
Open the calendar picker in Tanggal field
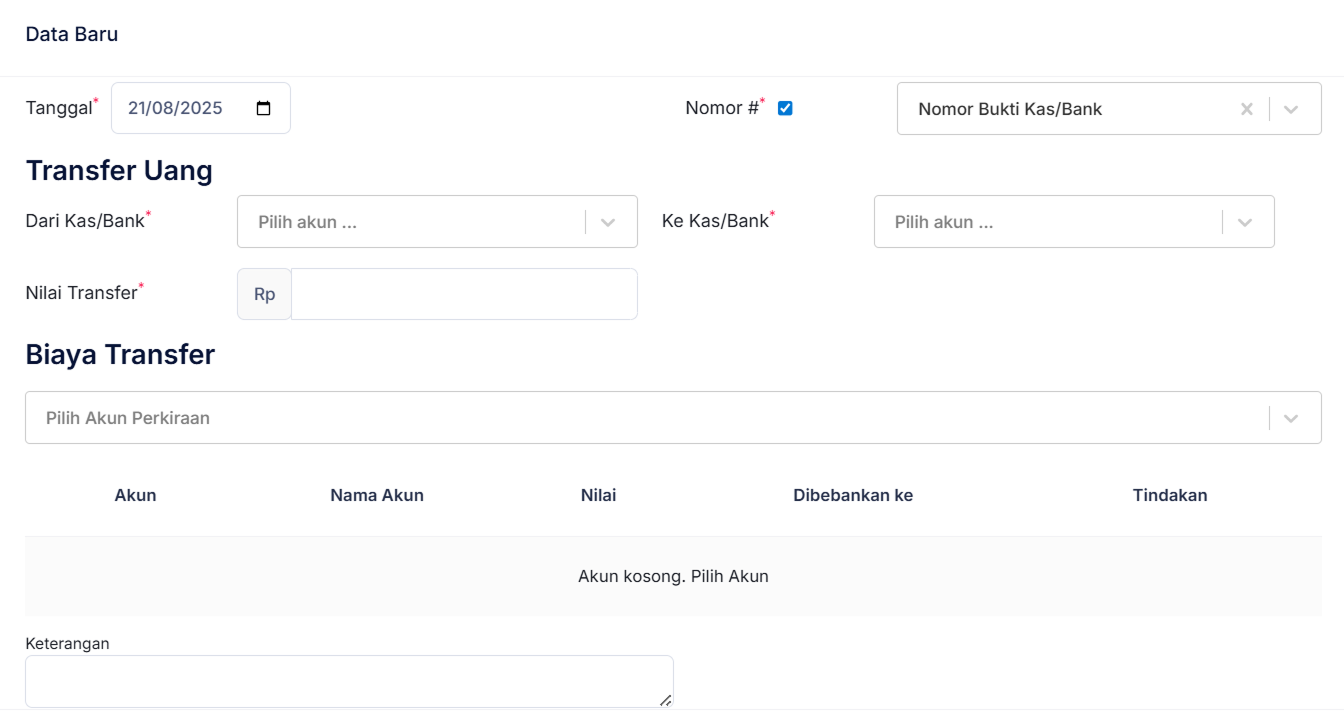264,109
